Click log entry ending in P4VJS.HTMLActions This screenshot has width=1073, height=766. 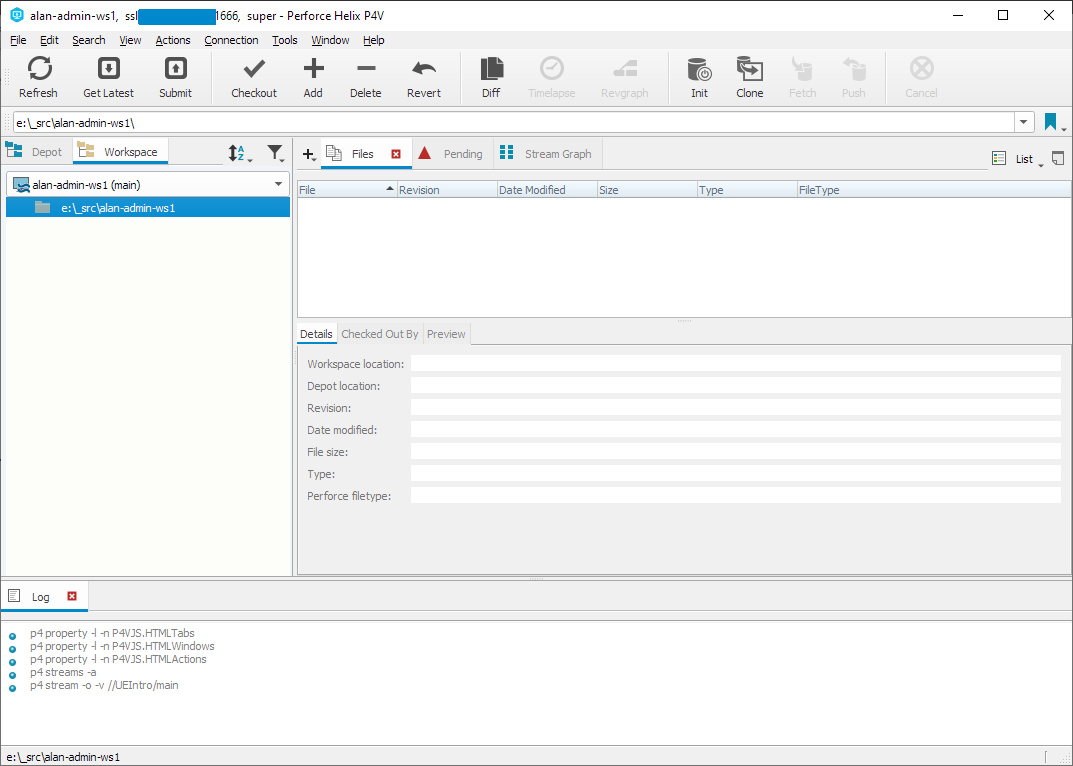tap(118, 659)
